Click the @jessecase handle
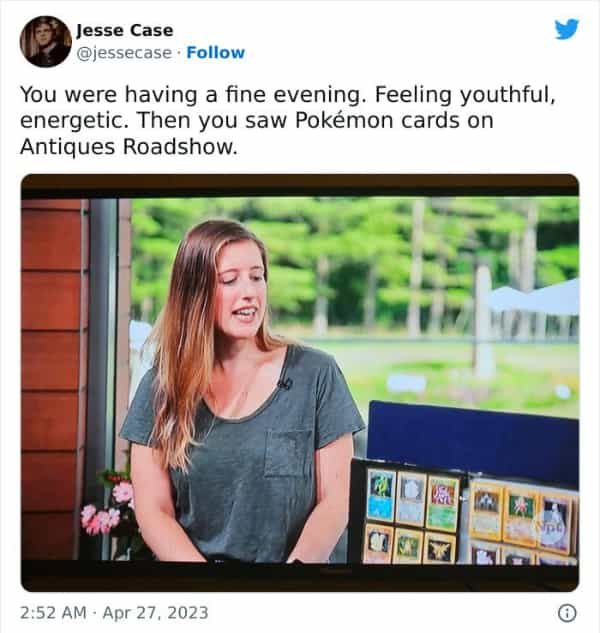The image size is (600, 633). 124,53
